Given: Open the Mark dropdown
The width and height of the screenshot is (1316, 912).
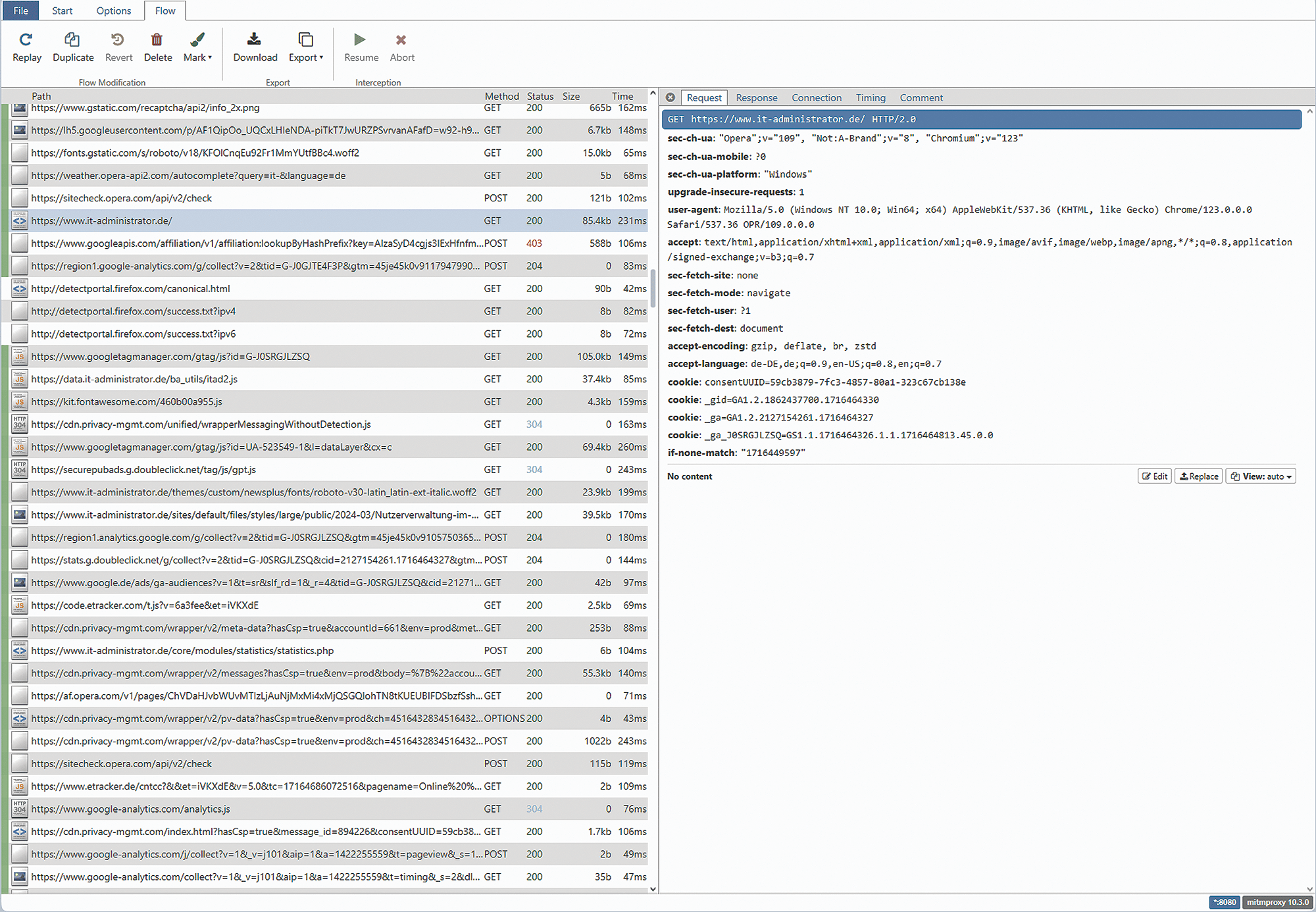Looking at the screenshot, I should click(x=197, y=48).
